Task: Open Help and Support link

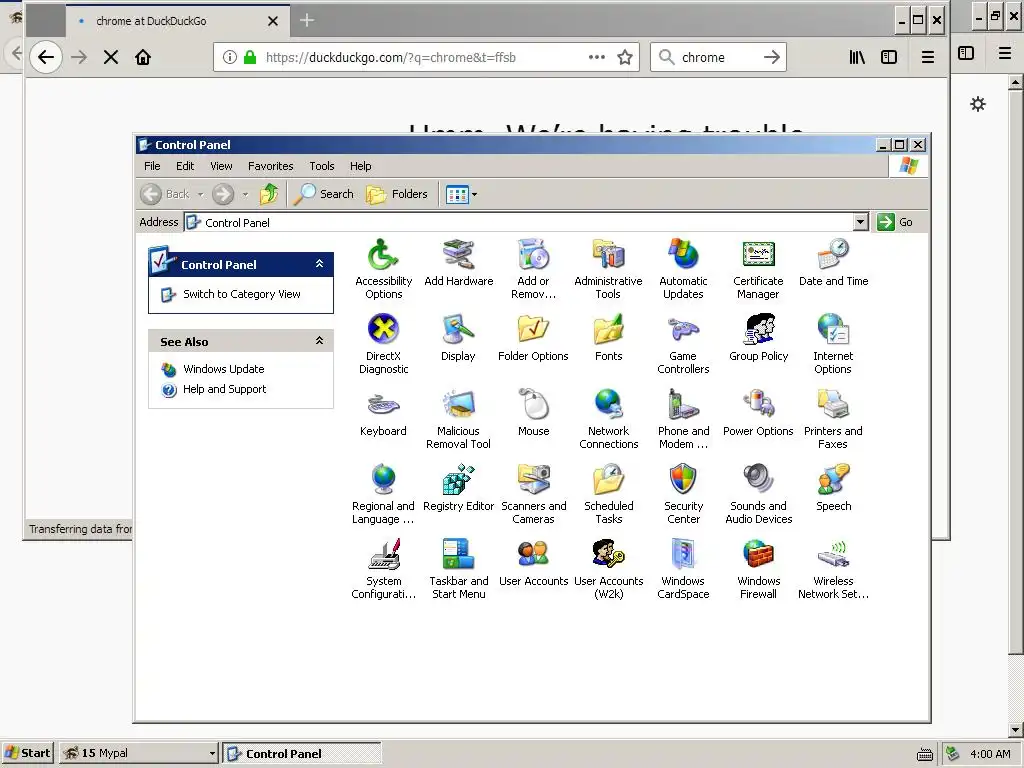Action: point(224,389)
